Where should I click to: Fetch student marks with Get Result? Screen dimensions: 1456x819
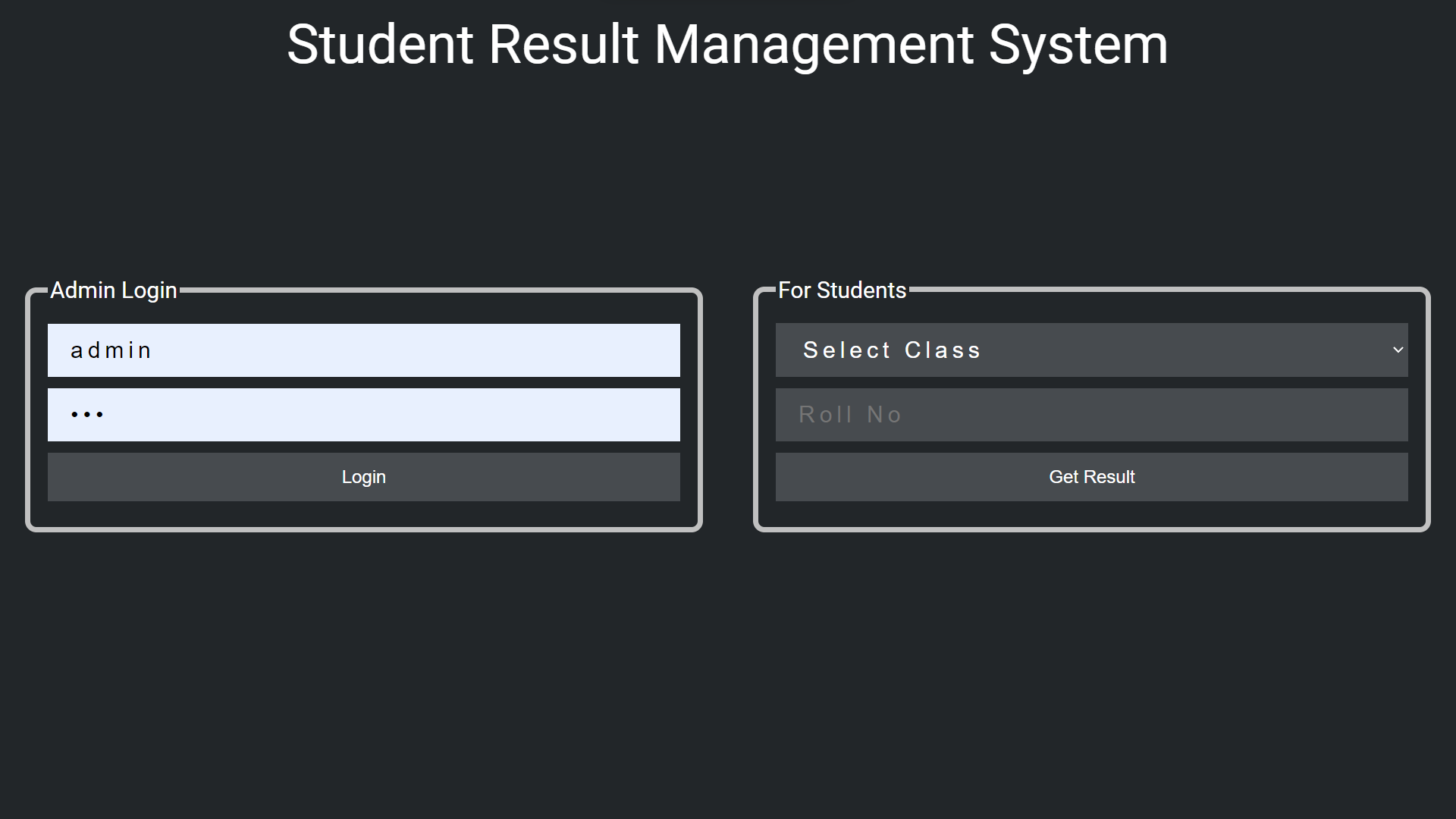pyautogui.click(x=1090, y=477)
